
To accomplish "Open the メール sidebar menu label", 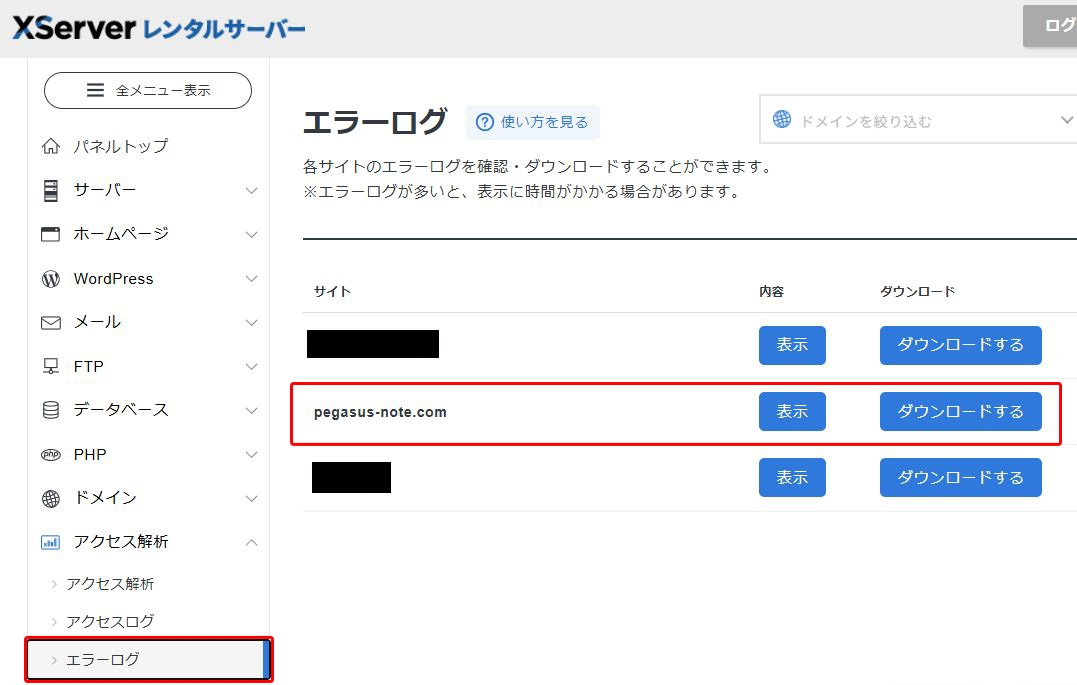I will [97, 322].
